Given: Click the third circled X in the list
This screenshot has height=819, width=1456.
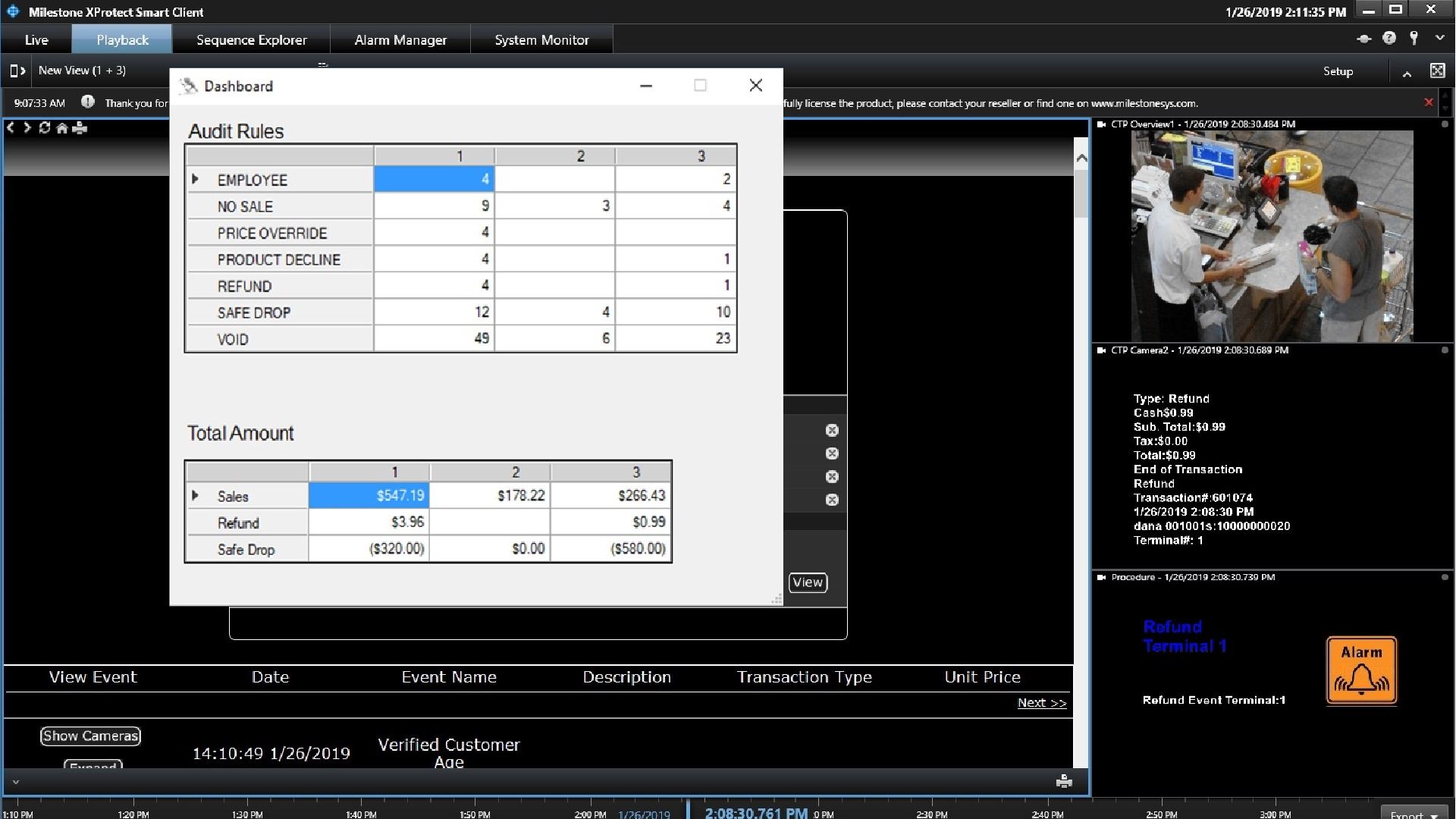Looking at the screenshot, I should [x=832, y=477].
